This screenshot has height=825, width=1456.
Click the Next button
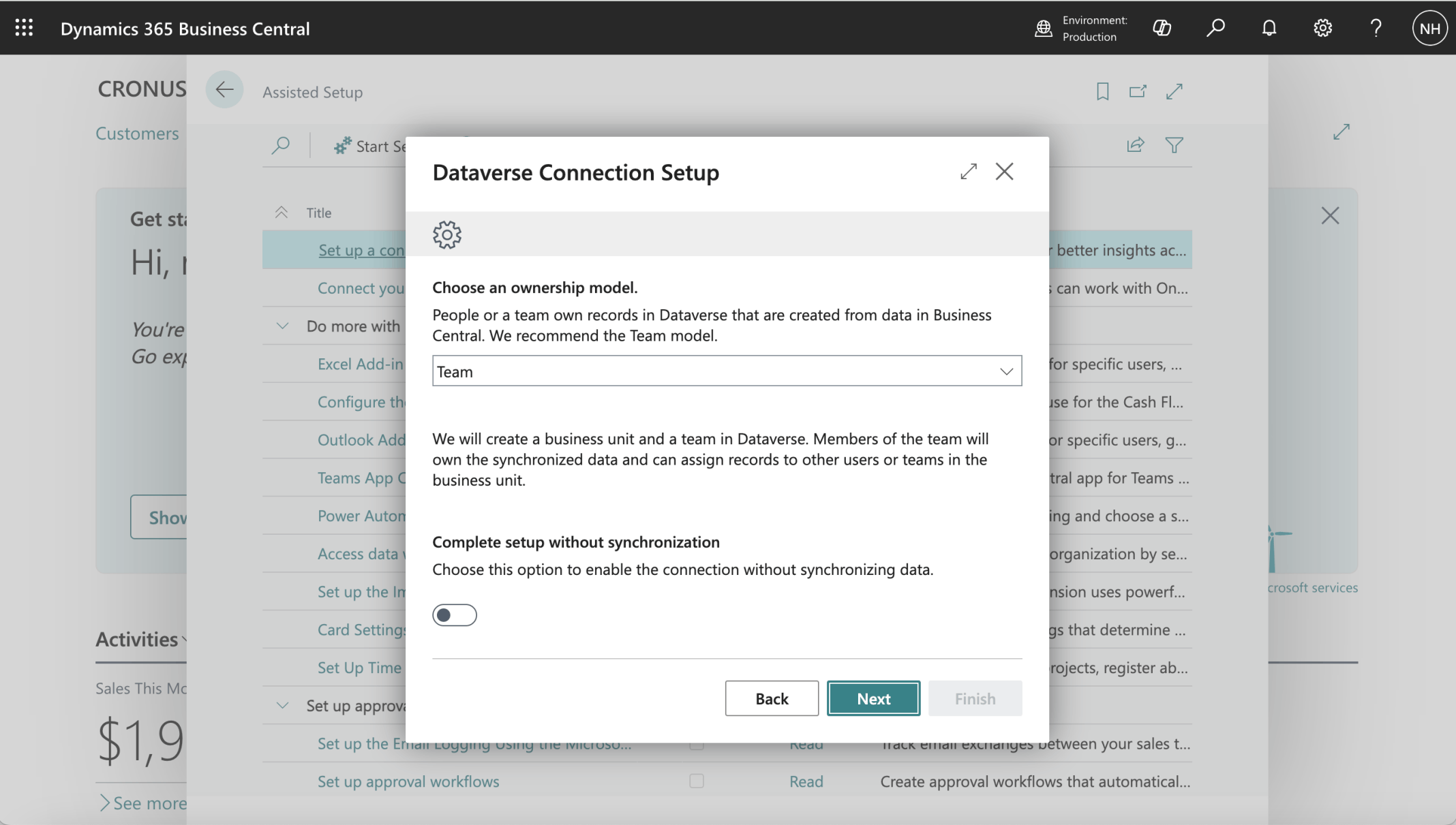click(873, 698)
